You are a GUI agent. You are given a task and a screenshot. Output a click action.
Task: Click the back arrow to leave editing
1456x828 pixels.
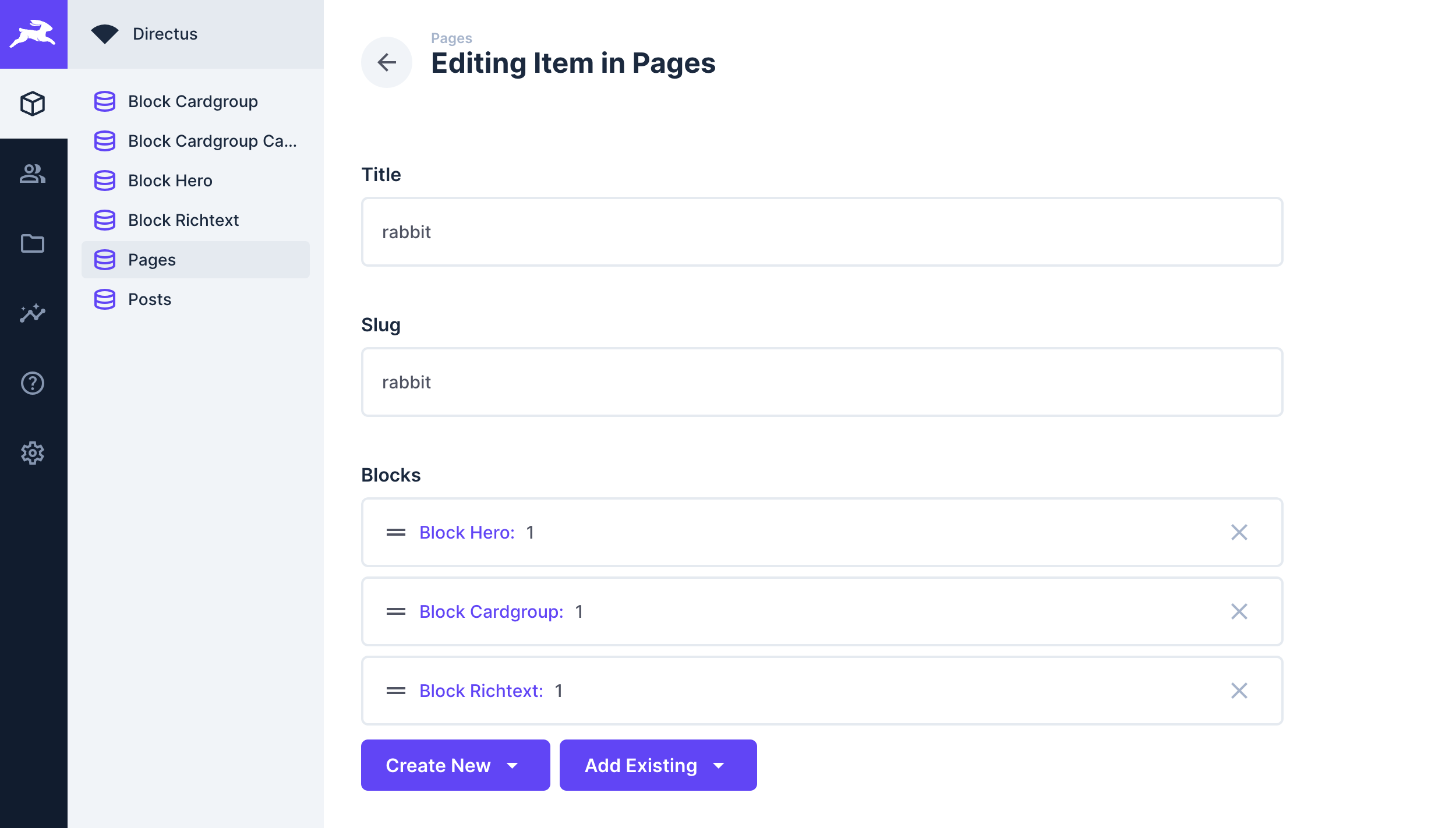[x=386, y=62]
